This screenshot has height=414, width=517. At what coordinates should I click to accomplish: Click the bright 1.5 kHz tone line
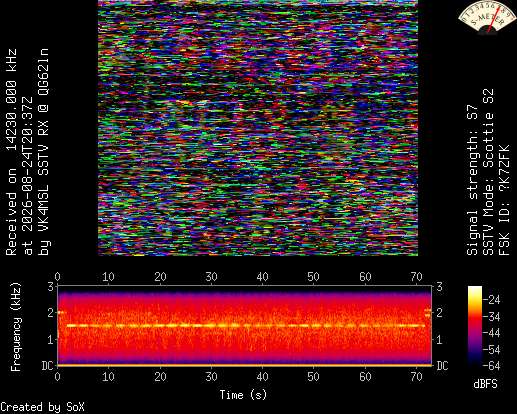(246, 325)
